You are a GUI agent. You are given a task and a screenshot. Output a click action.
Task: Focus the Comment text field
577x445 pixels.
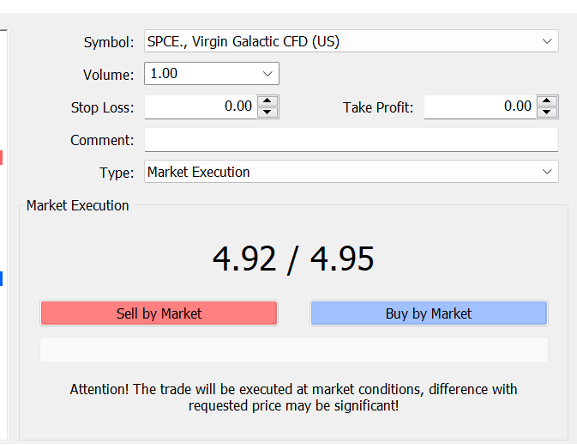pyautogui.click(x=351, y=139)
